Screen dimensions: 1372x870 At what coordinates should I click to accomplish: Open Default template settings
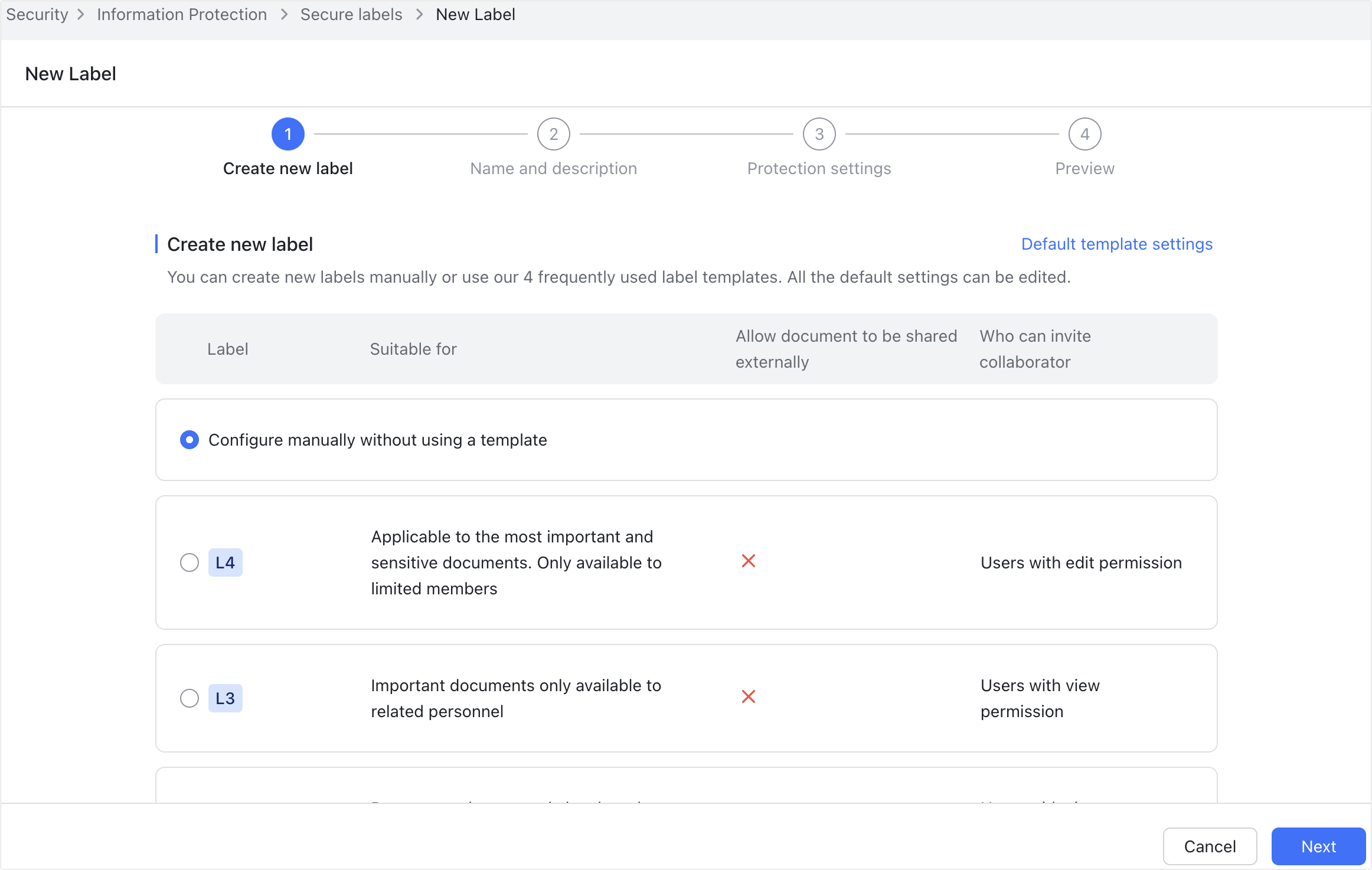[x=1116, y=244]
